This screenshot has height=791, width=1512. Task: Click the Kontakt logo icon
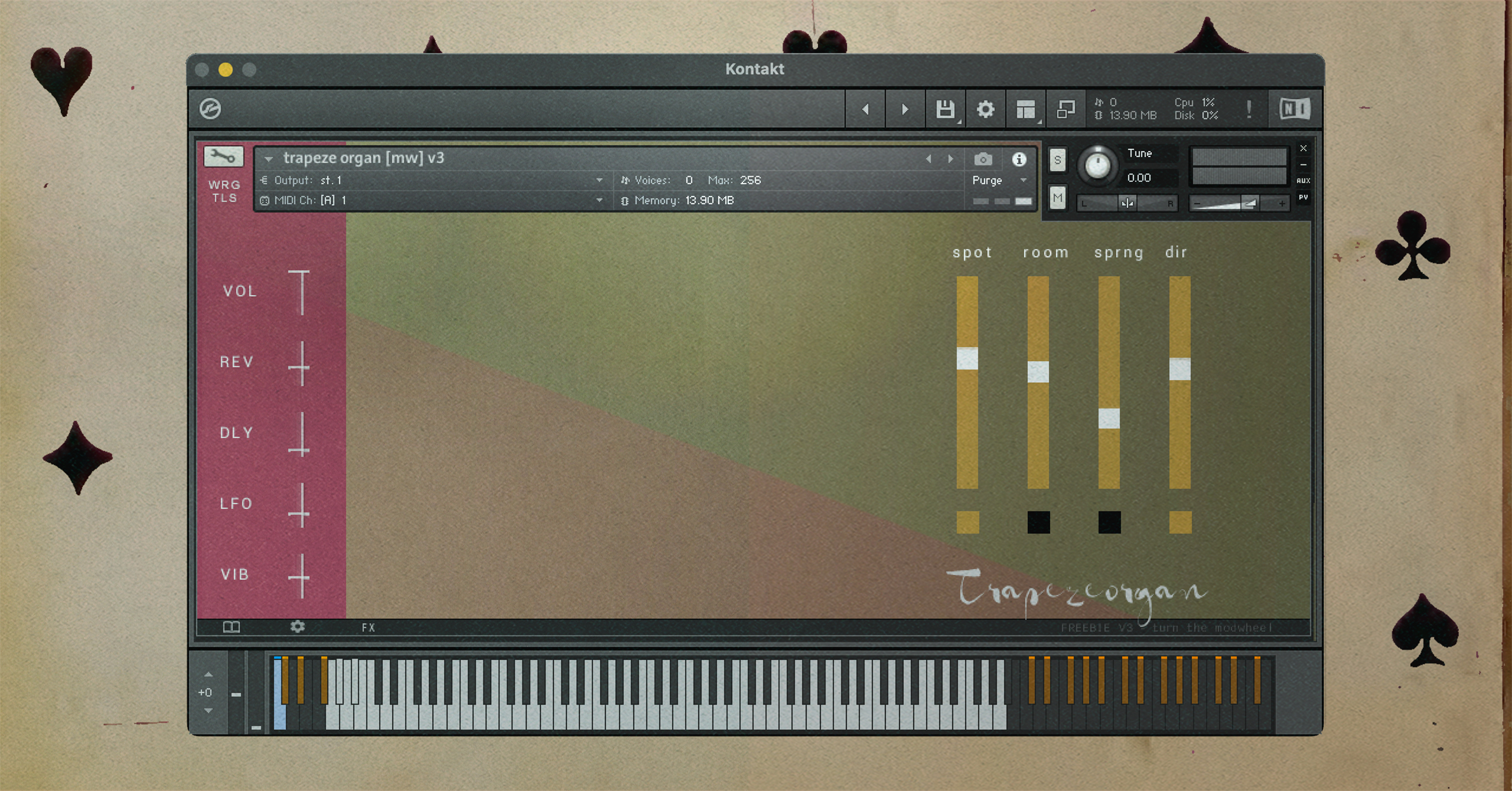pyautogui.click(x=211, y=109)
